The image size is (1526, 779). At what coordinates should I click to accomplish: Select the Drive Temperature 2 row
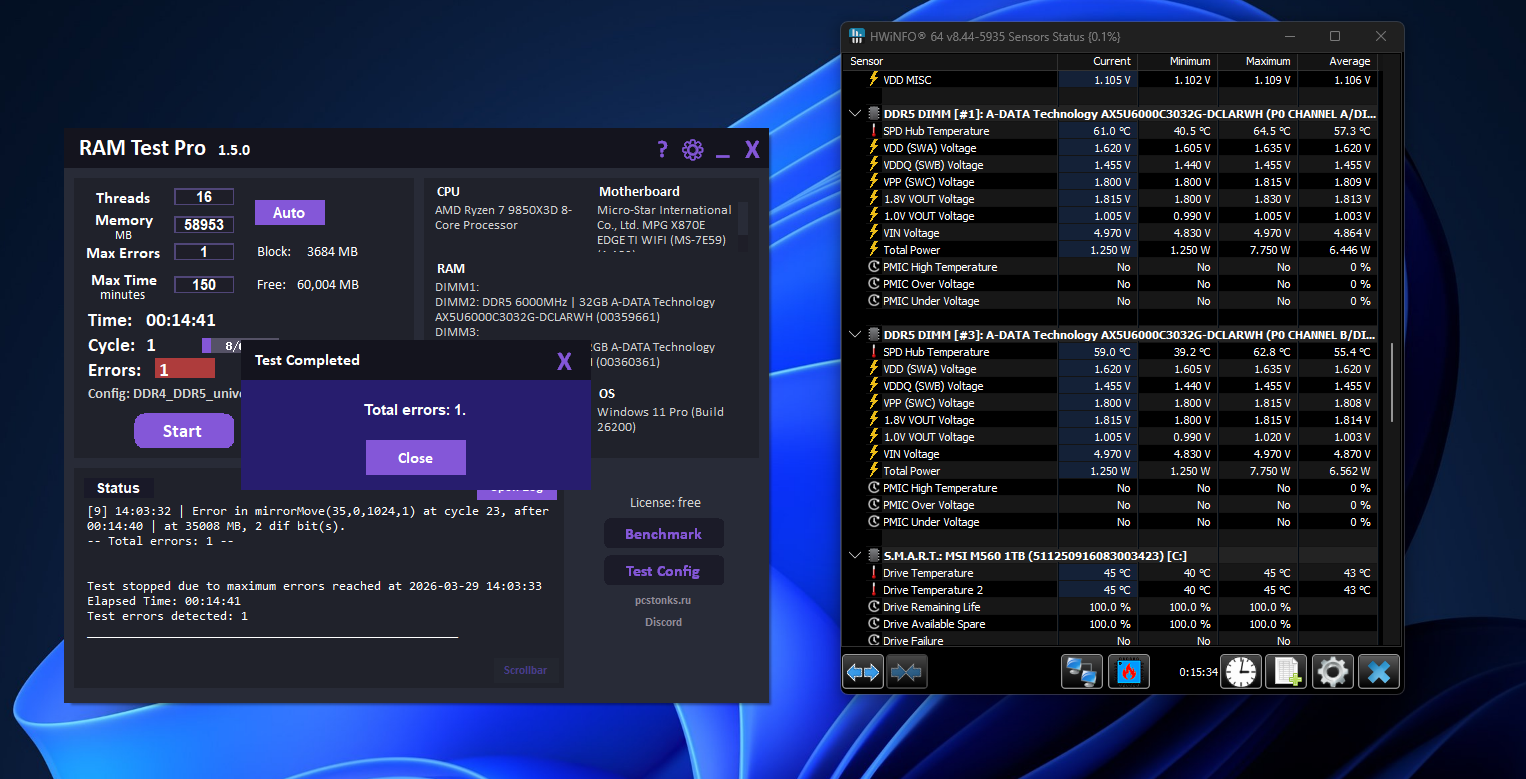1110,590
